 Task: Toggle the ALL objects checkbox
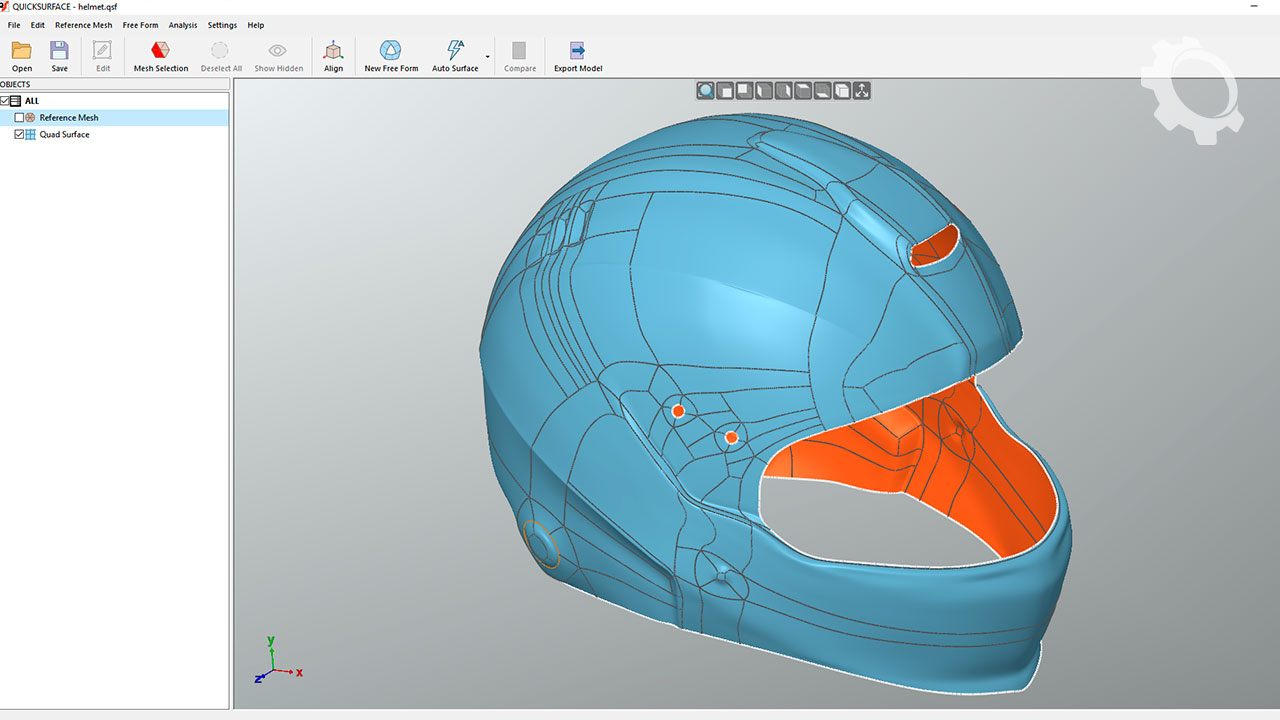click(x=5, y=101)
